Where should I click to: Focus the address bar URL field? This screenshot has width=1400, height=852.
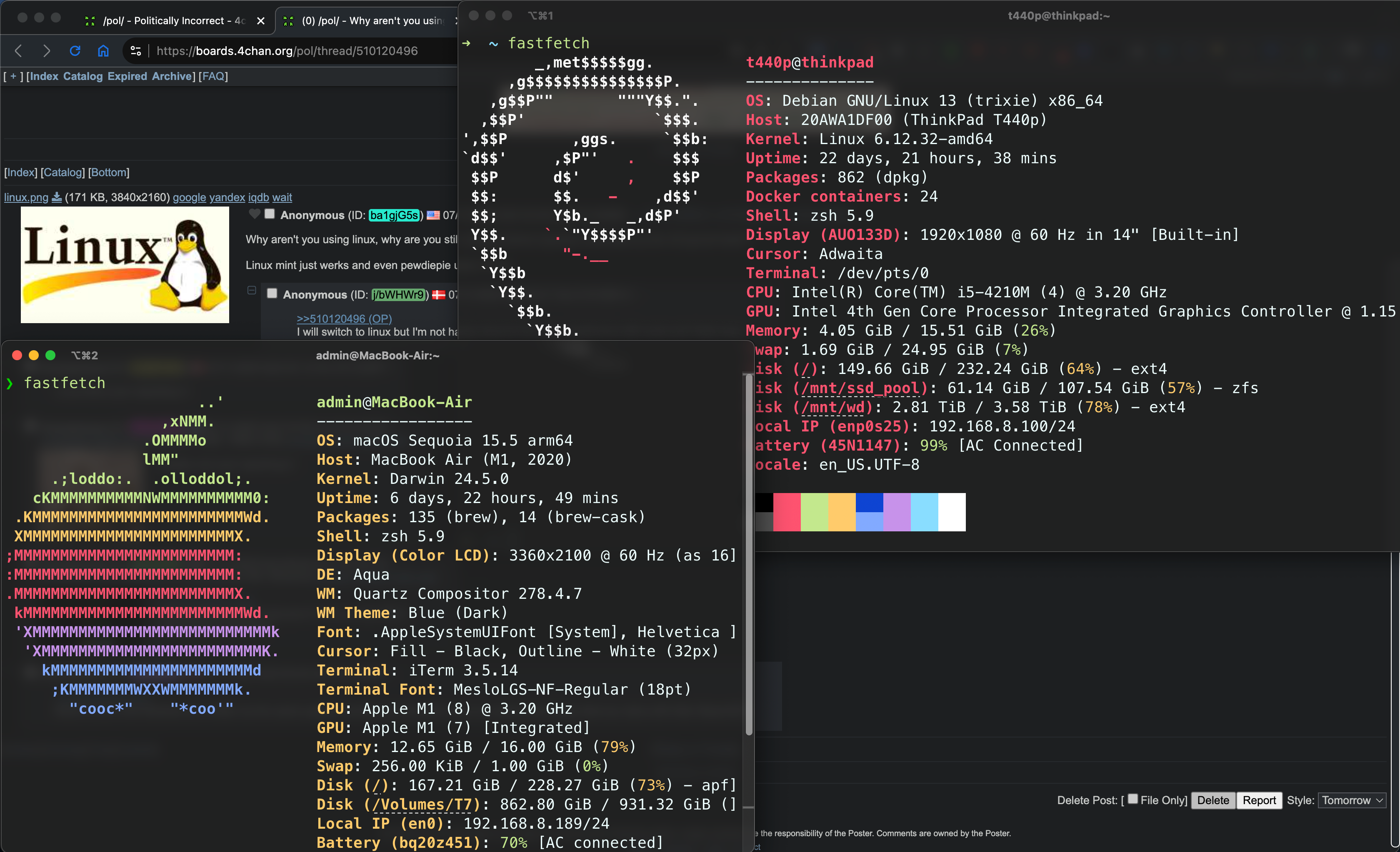click(x=287, y=51)
